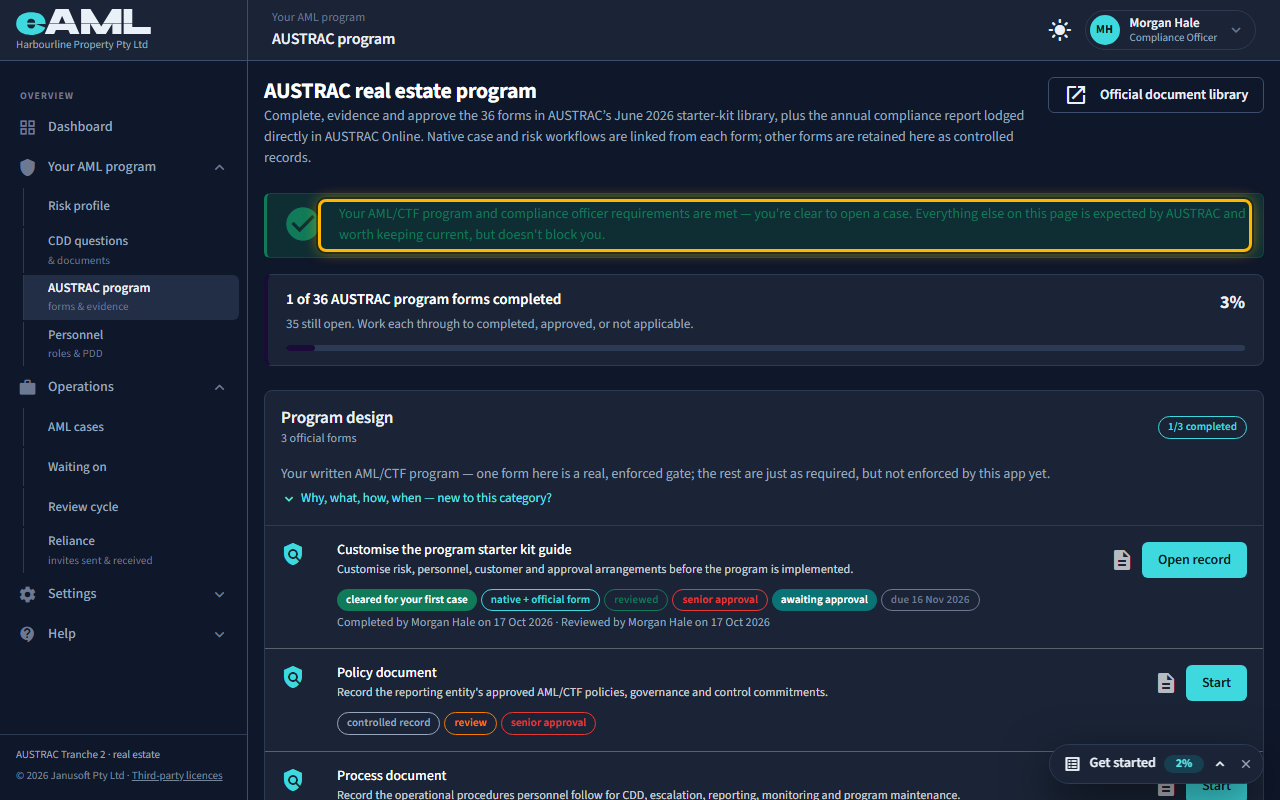Click the Operations briefcase icon
This screenshot has width=1280, height=800.
tap(27, 387)
